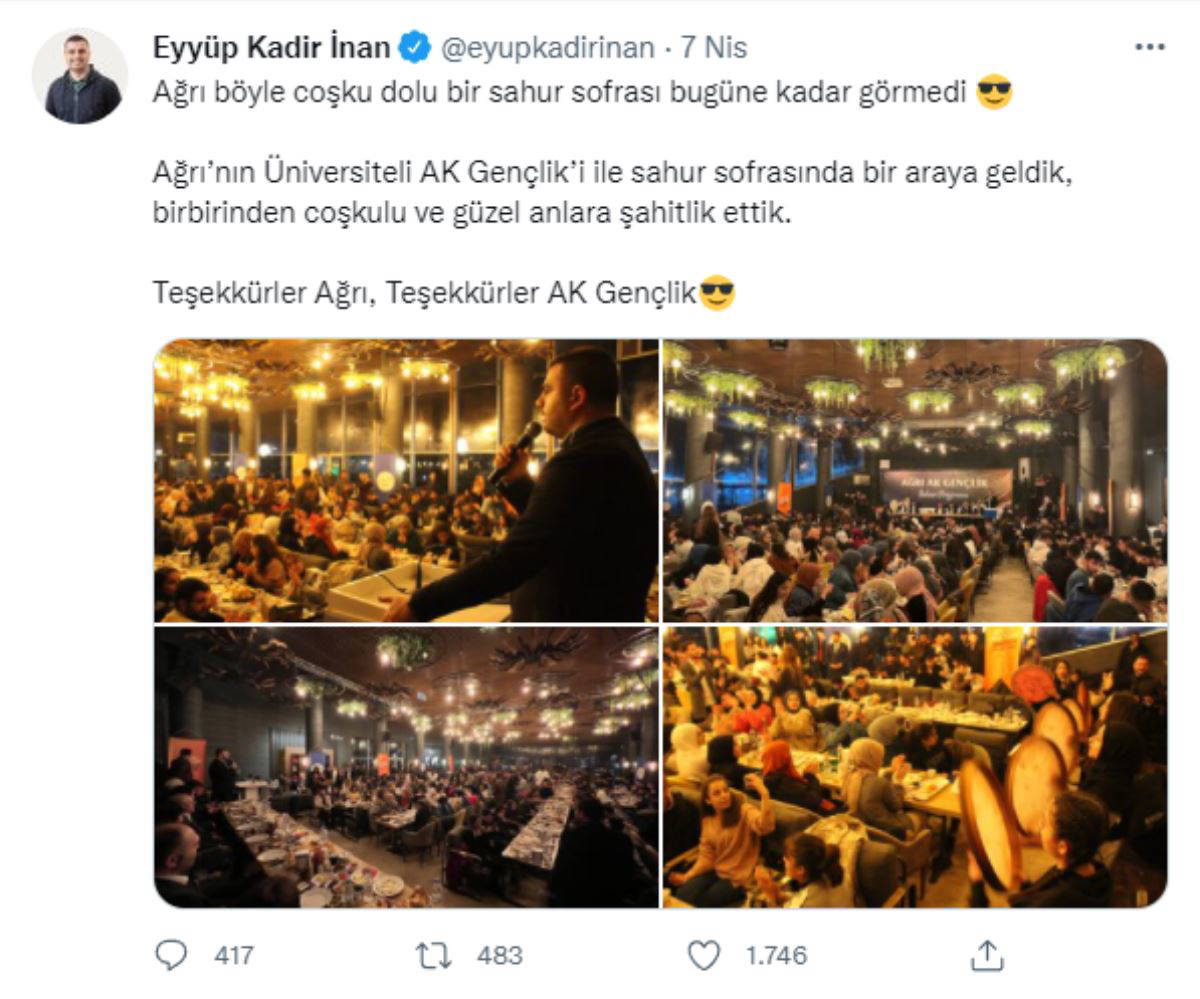Screen dimensions: 1200x999
Task: Open the bottom-right photo with the drums
Action: [x=914, y=767]
